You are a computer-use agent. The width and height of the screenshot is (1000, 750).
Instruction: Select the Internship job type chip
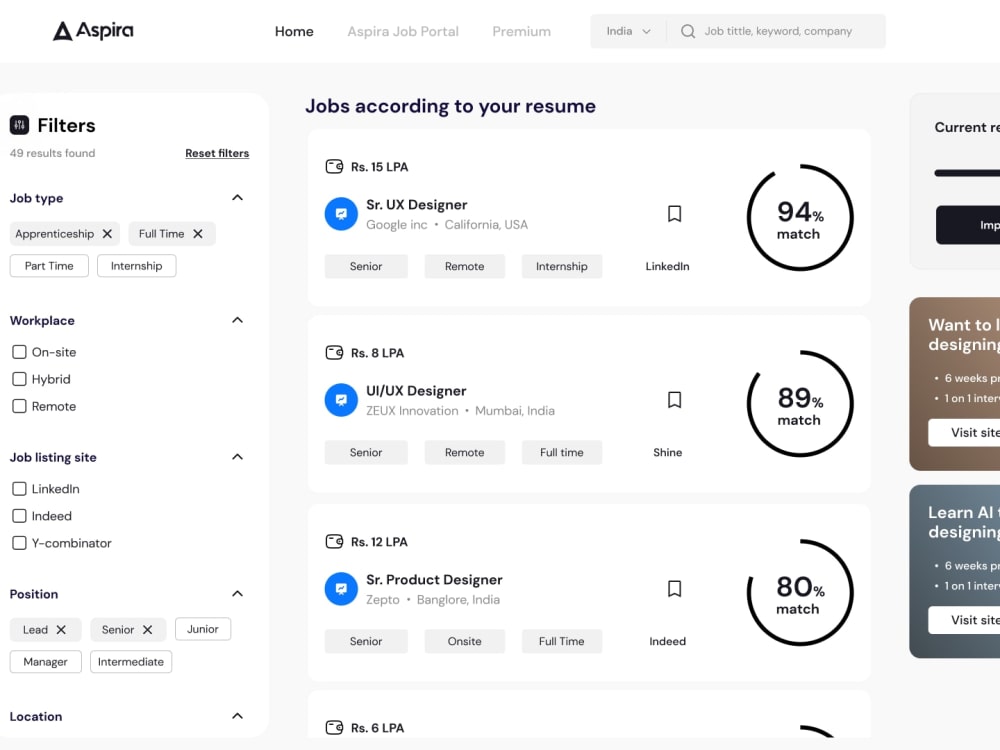[136, 266]
